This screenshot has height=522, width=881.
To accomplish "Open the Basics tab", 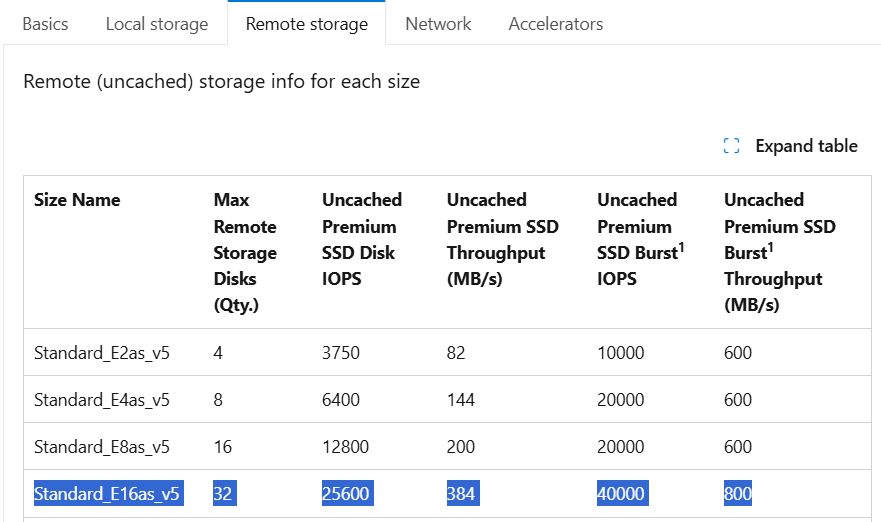I will tap(45, 24).
